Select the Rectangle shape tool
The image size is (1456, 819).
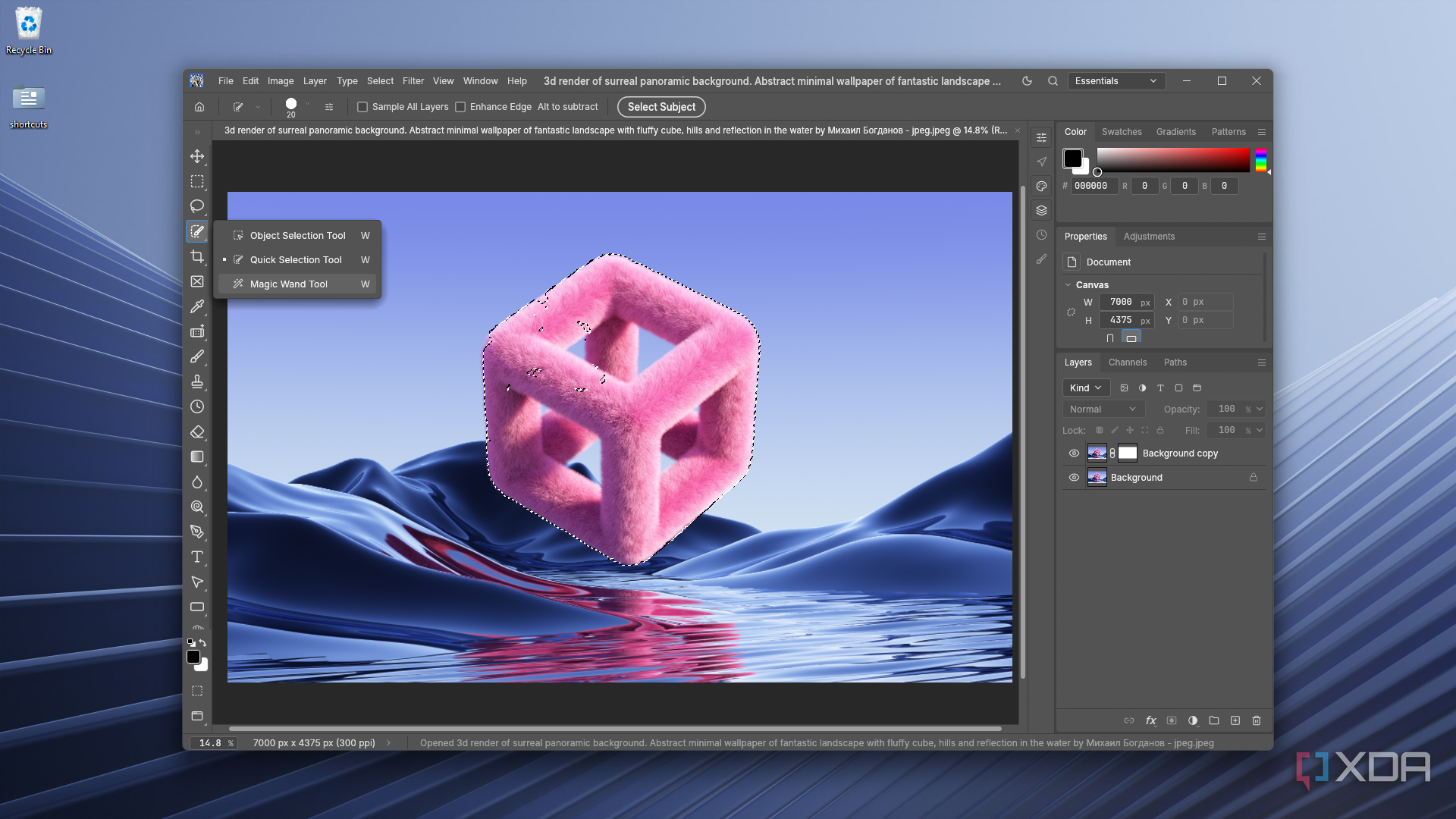197,607
